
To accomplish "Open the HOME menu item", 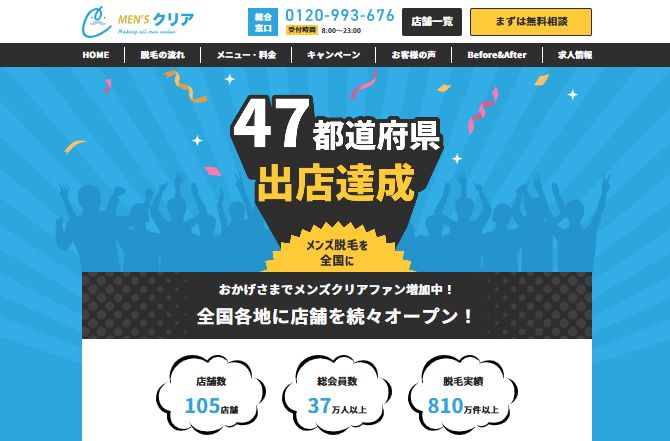I will coord(96,55).
